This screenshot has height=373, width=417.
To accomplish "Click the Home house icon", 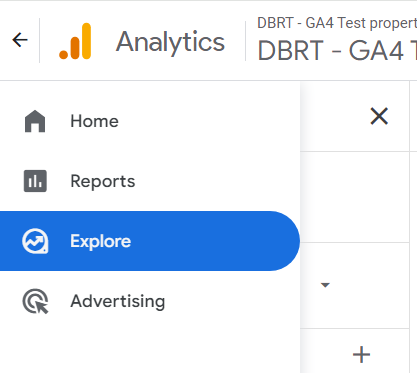I will (x=35, y=121).
